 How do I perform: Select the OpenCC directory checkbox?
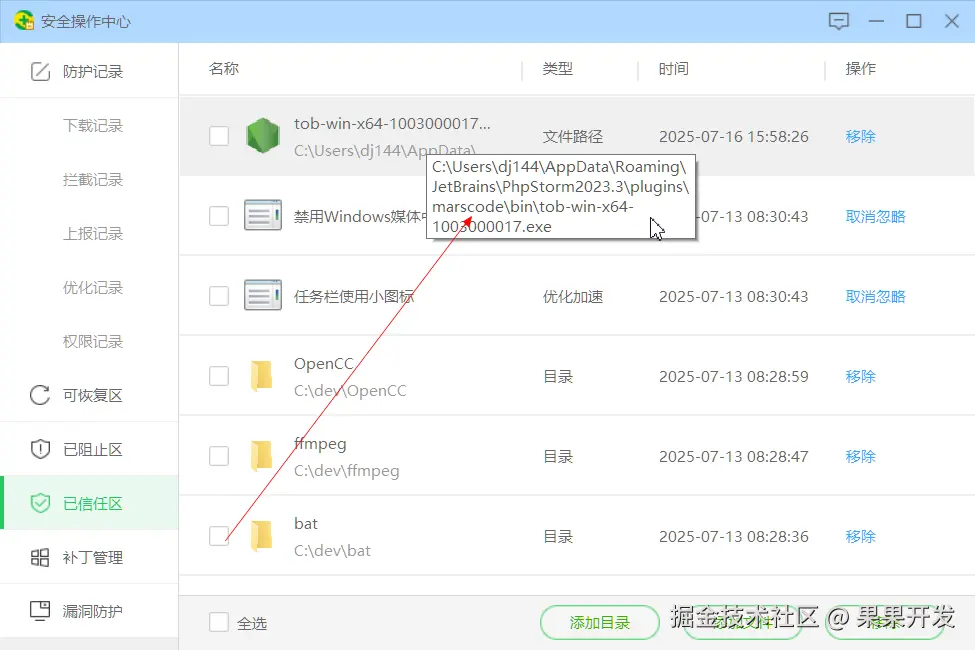coord(218,375)
